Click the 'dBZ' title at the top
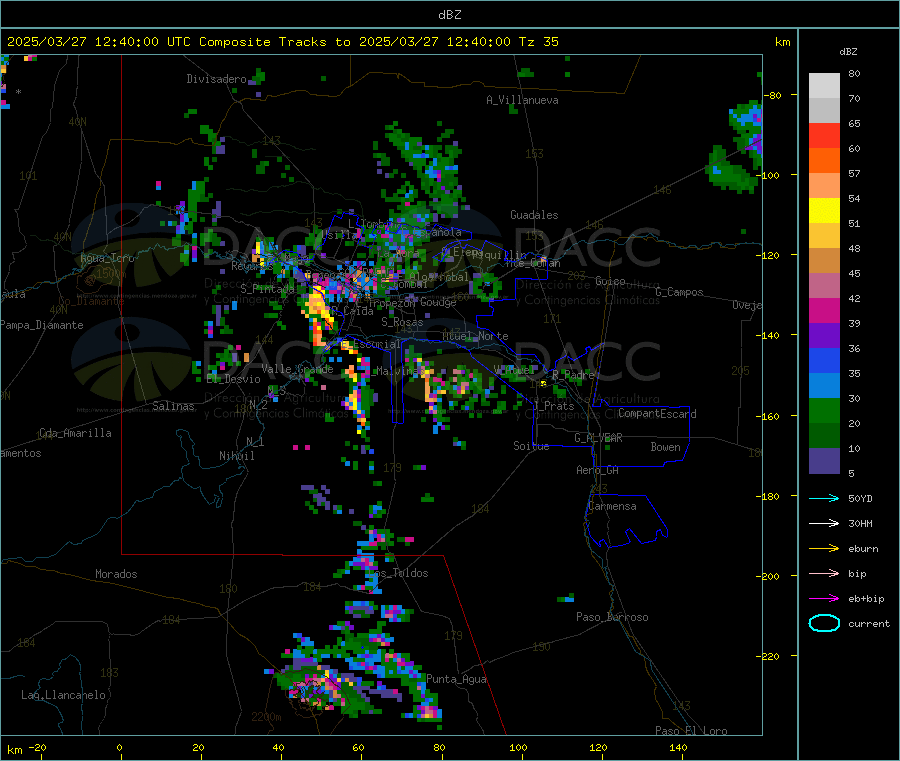The height and width of the screenshot is (761, 900). (449, 15)
